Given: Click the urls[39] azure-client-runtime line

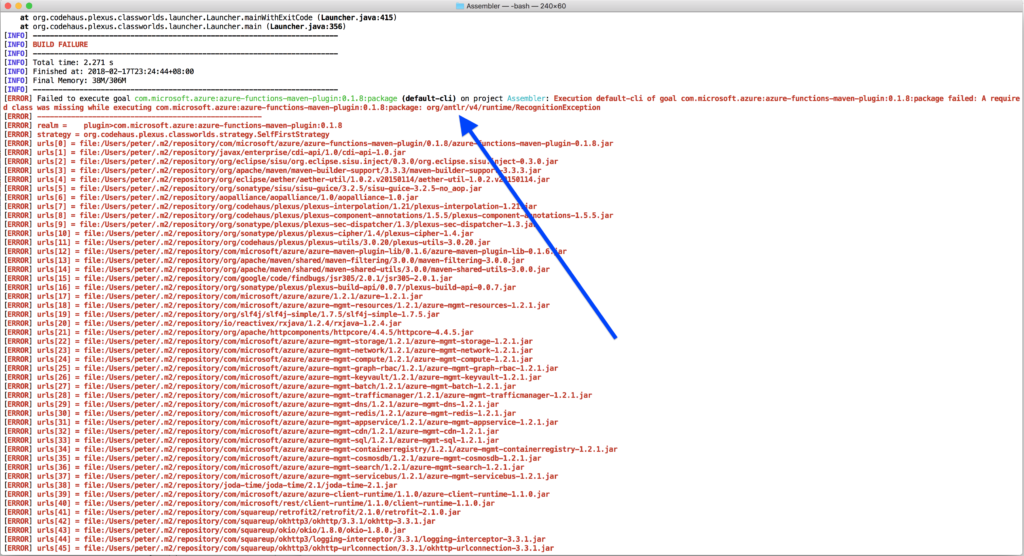Looking at the screenshot, I should 277,494.
